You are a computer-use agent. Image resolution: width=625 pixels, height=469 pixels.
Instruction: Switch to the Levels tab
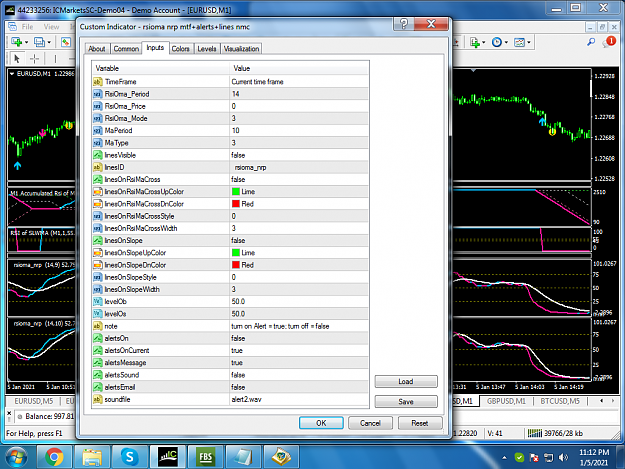click(x=206, y=49)
